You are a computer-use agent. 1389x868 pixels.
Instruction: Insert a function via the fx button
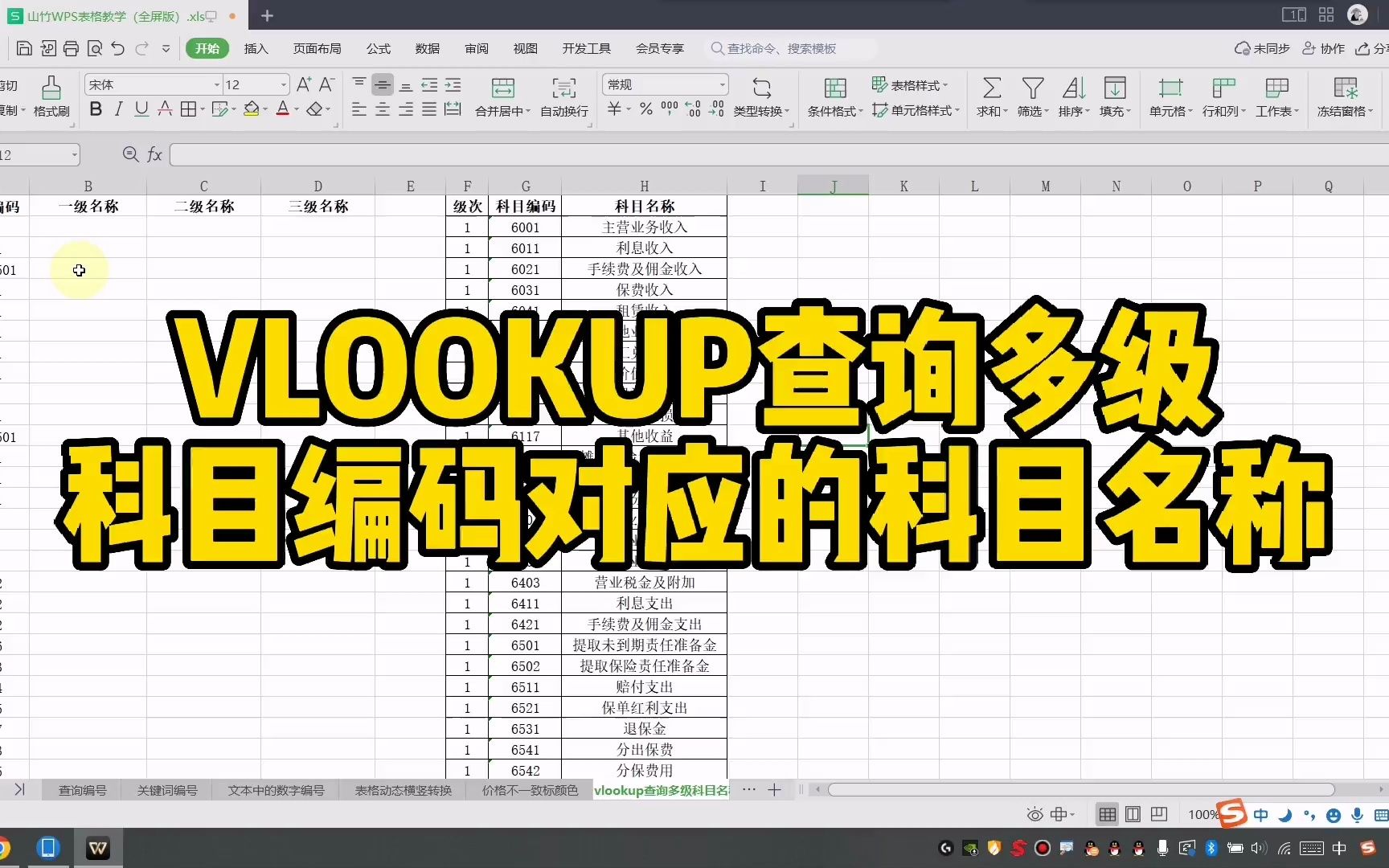(x=154, y=154)
